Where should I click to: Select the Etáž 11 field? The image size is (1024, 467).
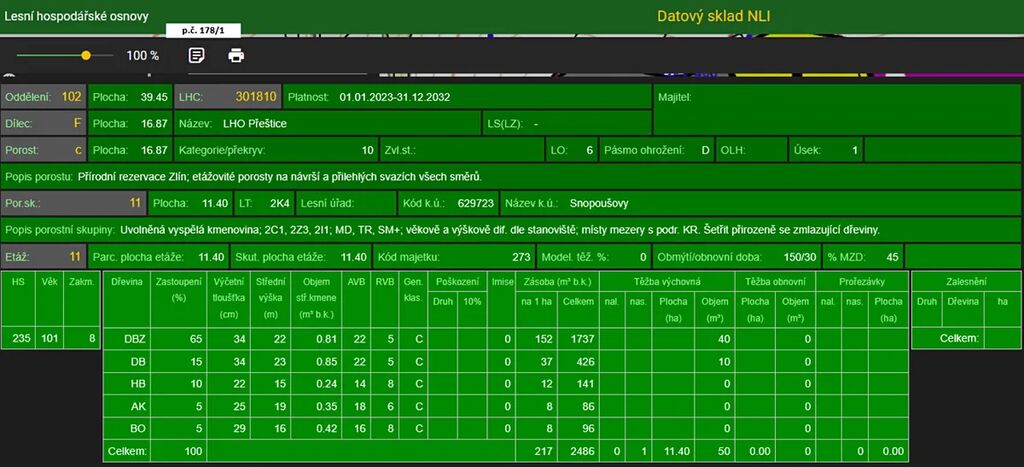pos(44,256)
